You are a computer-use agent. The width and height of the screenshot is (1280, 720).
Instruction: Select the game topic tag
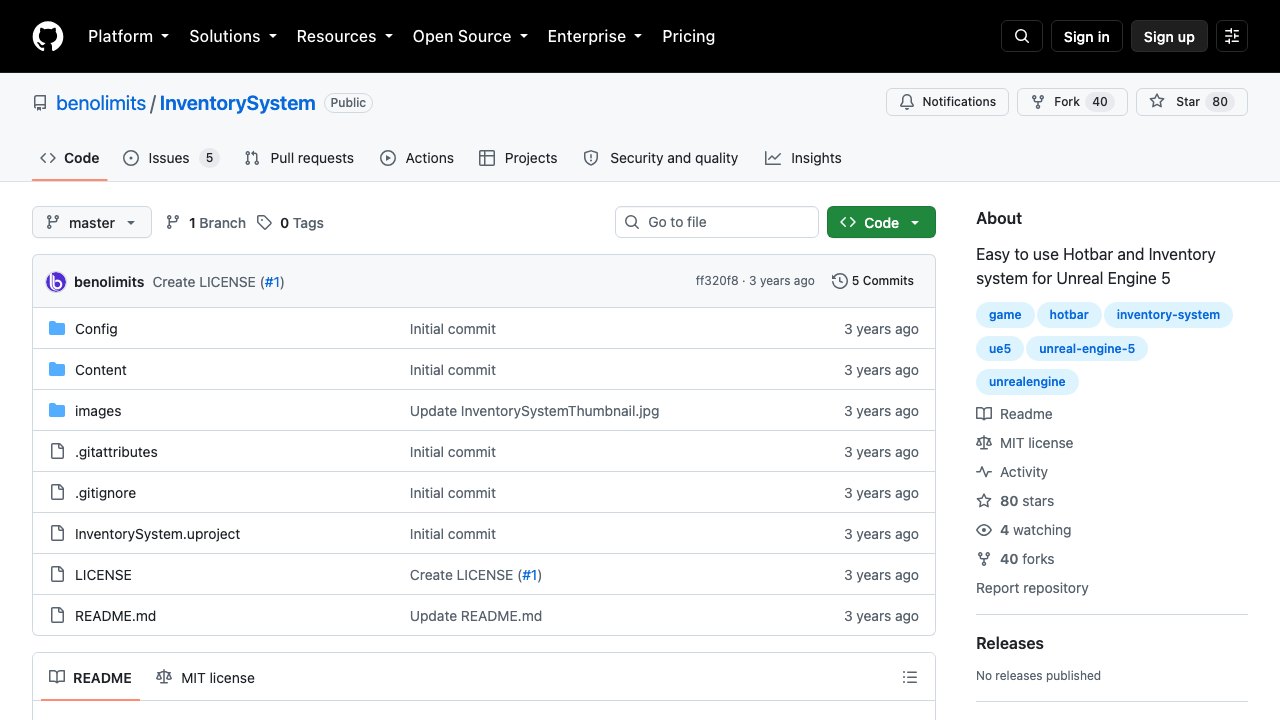1005,315
